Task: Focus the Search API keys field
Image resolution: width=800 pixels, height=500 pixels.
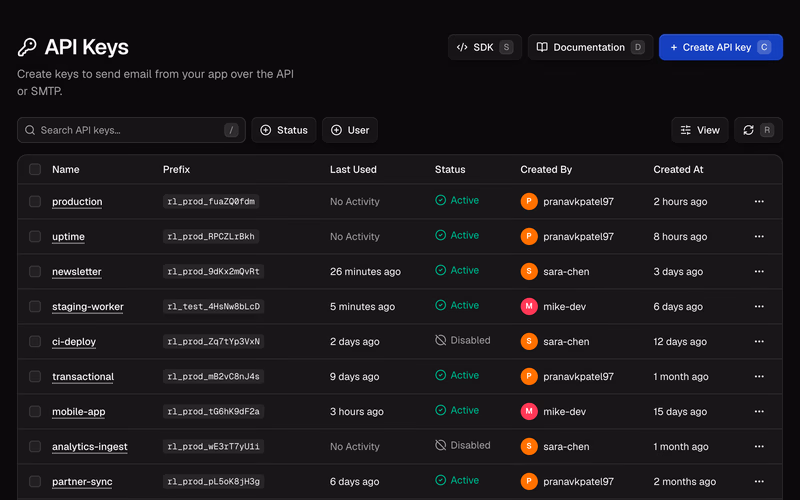Action: click(131, 130)
